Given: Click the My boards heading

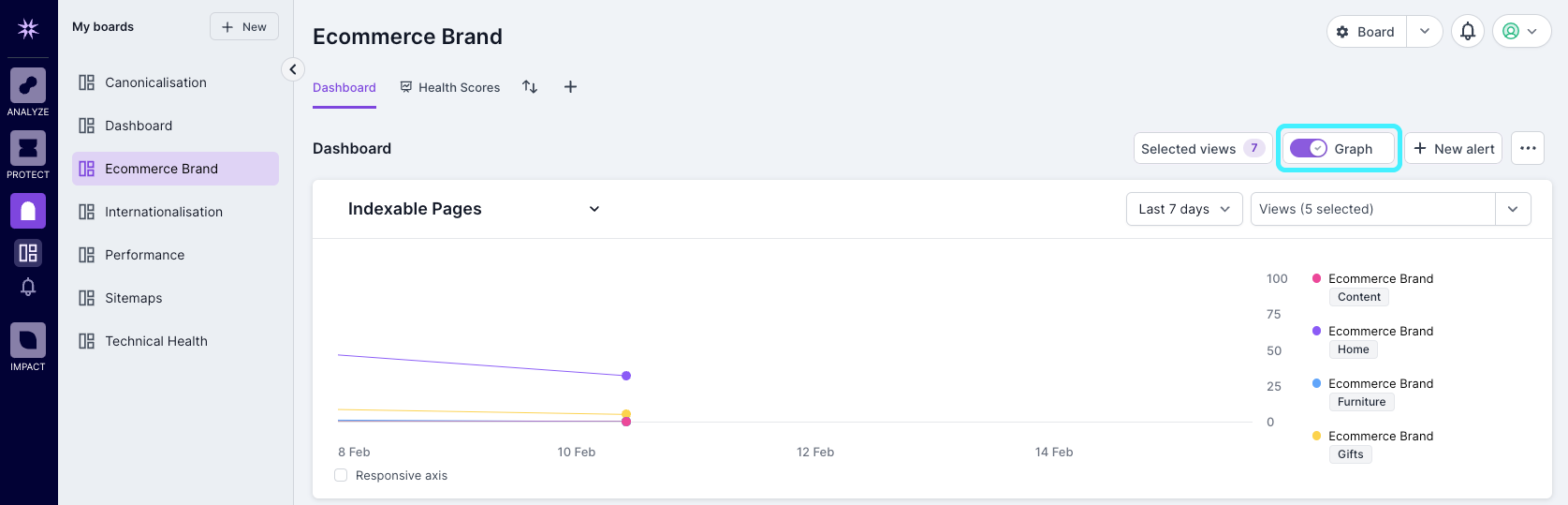Looking at the screenshot, I should coord(103,27).
